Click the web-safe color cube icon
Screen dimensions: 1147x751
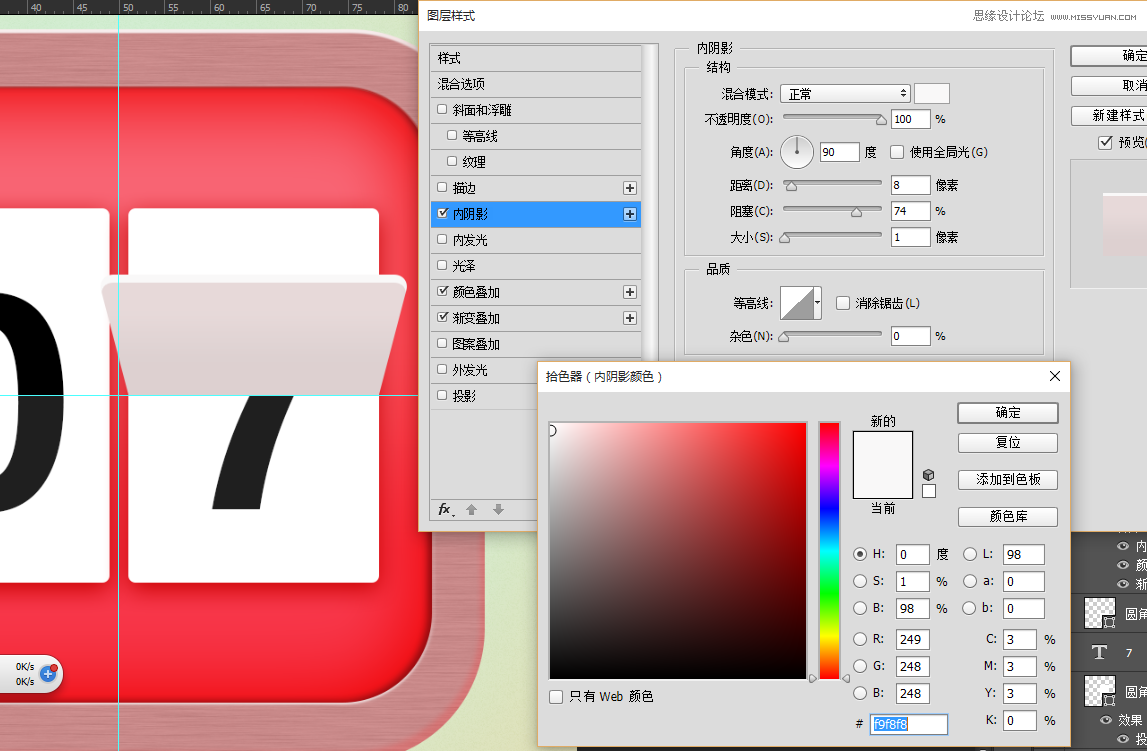(x=929, y=475)
